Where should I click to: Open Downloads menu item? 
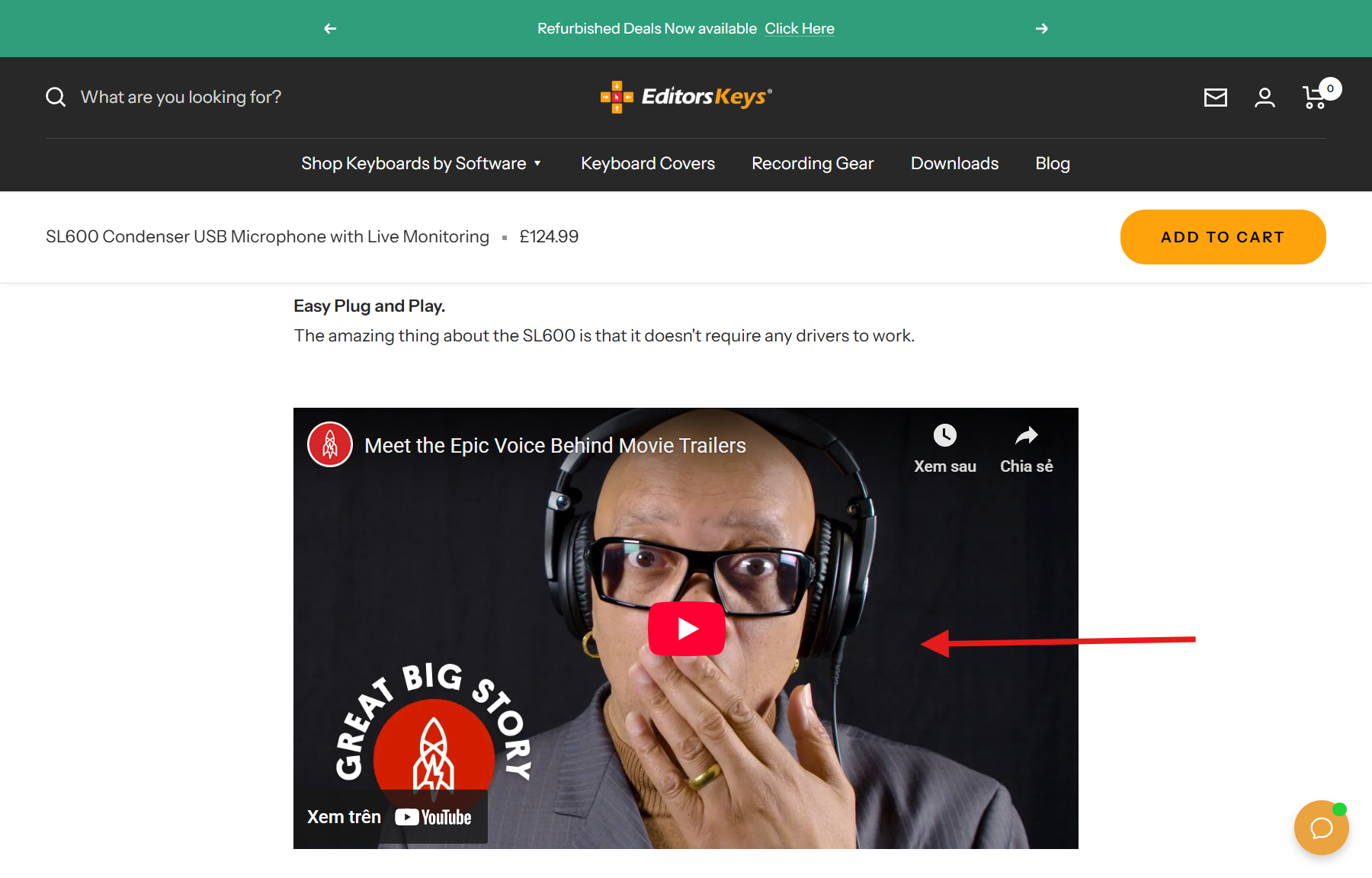954,163
